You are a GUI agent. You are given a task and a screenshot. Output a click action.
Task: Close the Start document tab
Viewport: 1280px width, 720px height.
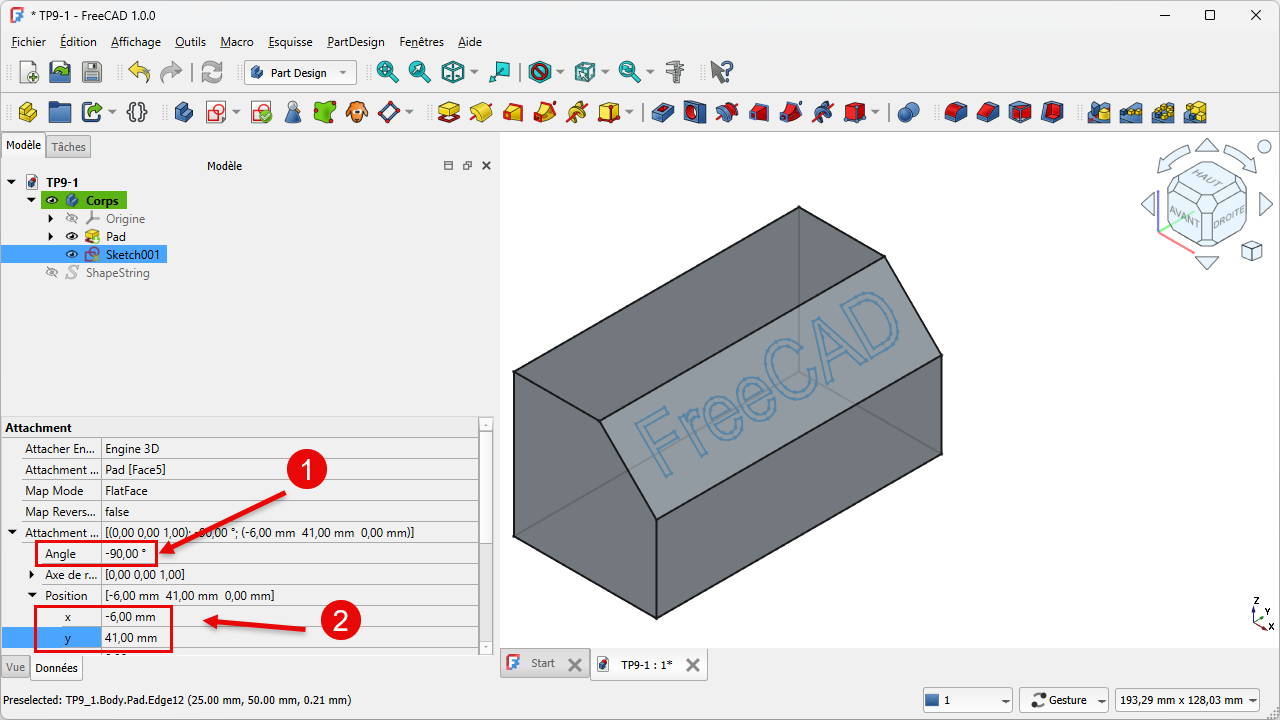coord(574,664)
